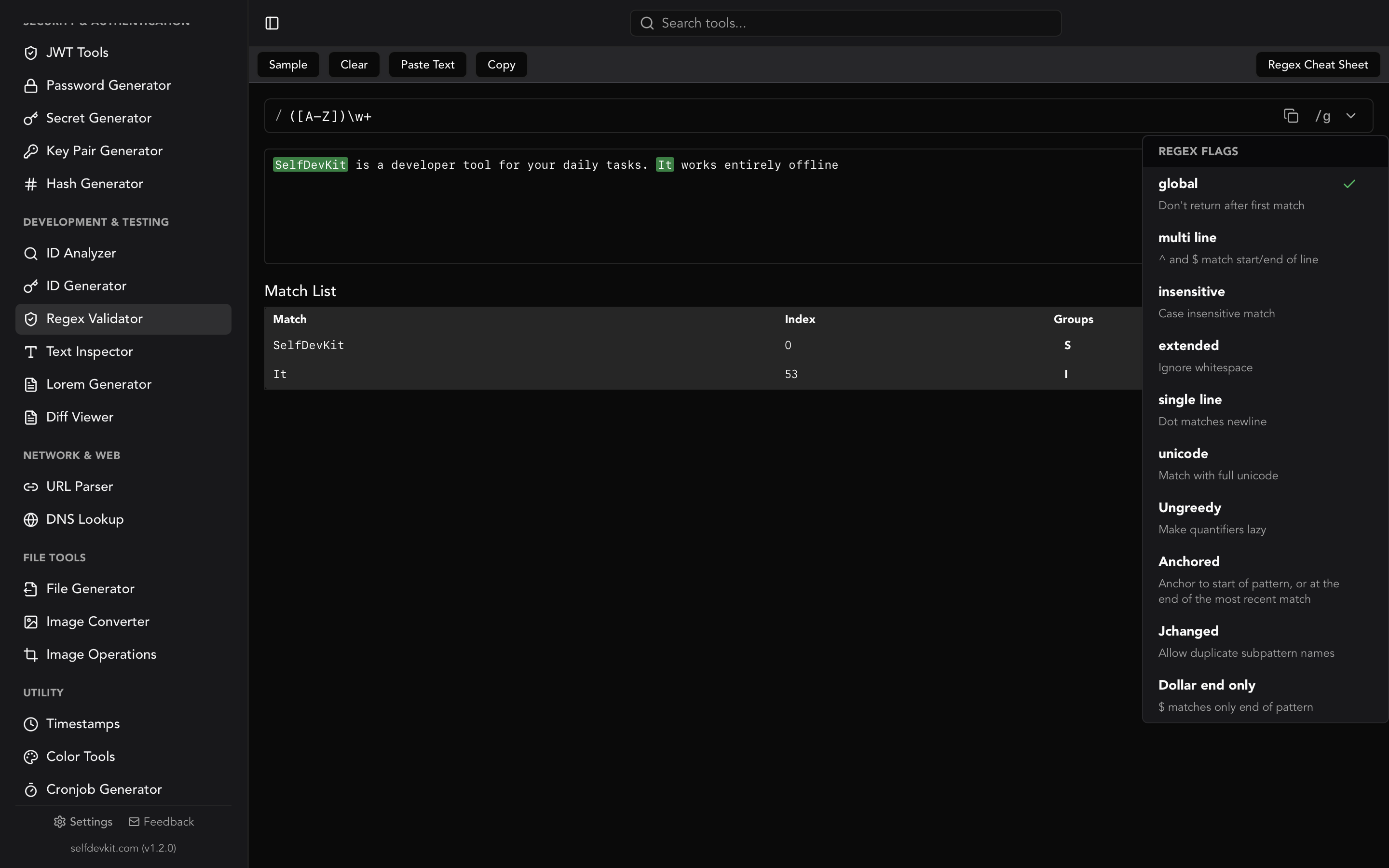Screen dimensions: 1389x868
Task: Click the Key Pair Generator key icon
Action: (31, 151)
